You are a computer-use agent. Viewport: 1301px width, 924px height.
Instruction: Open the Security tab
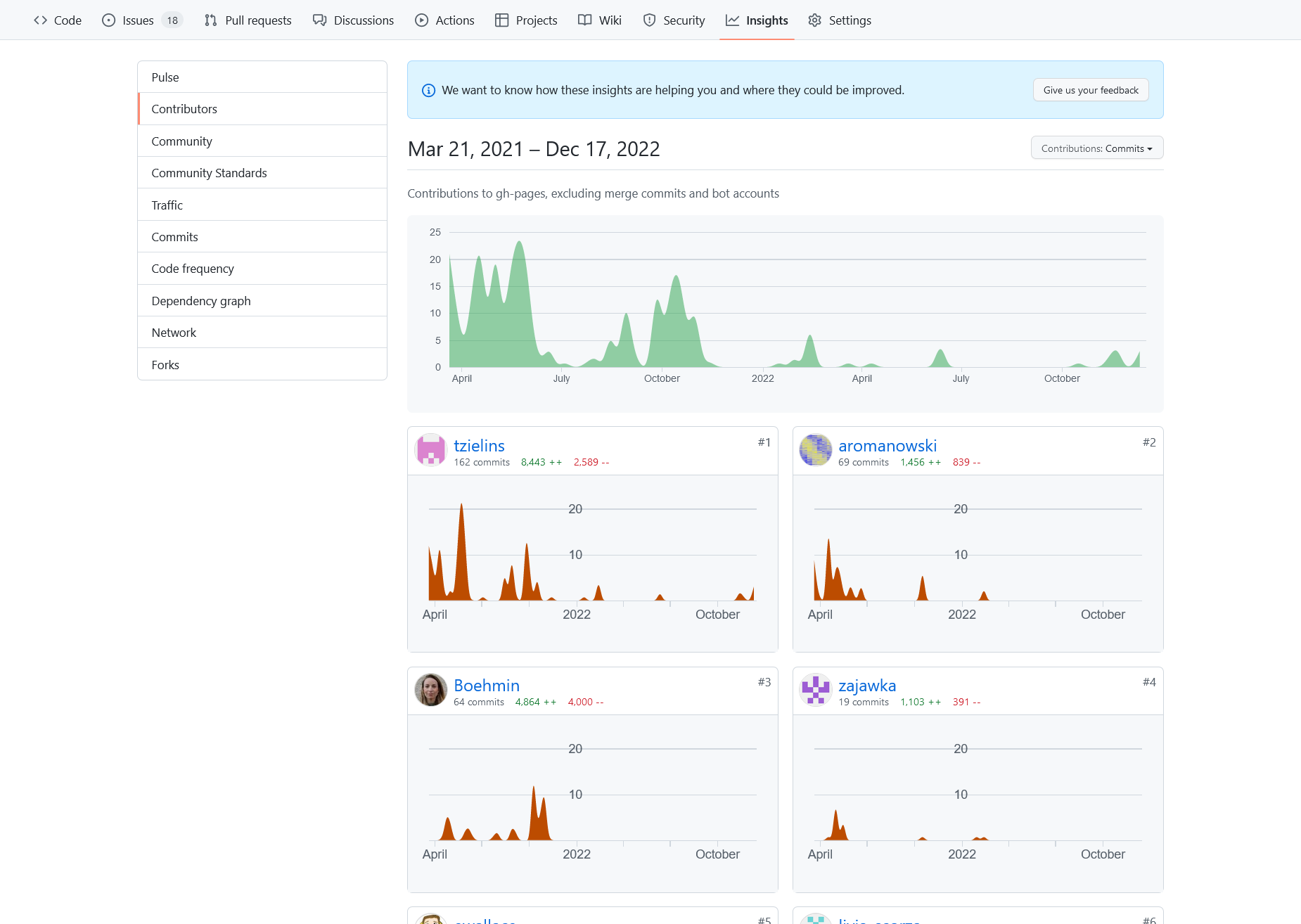pyautogui.click(x=674, y=20)
